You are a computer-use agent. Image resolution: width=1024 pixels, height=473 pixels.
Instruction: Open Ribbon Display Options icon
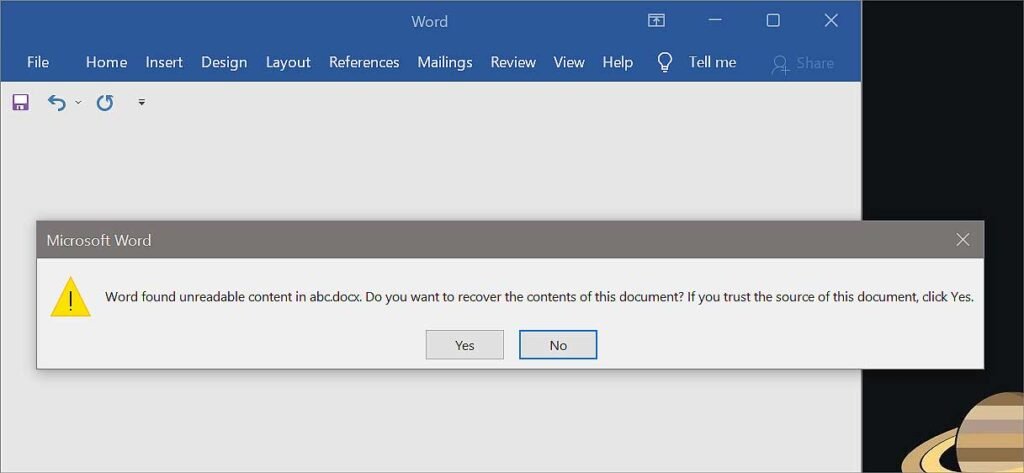click(656, 21)
